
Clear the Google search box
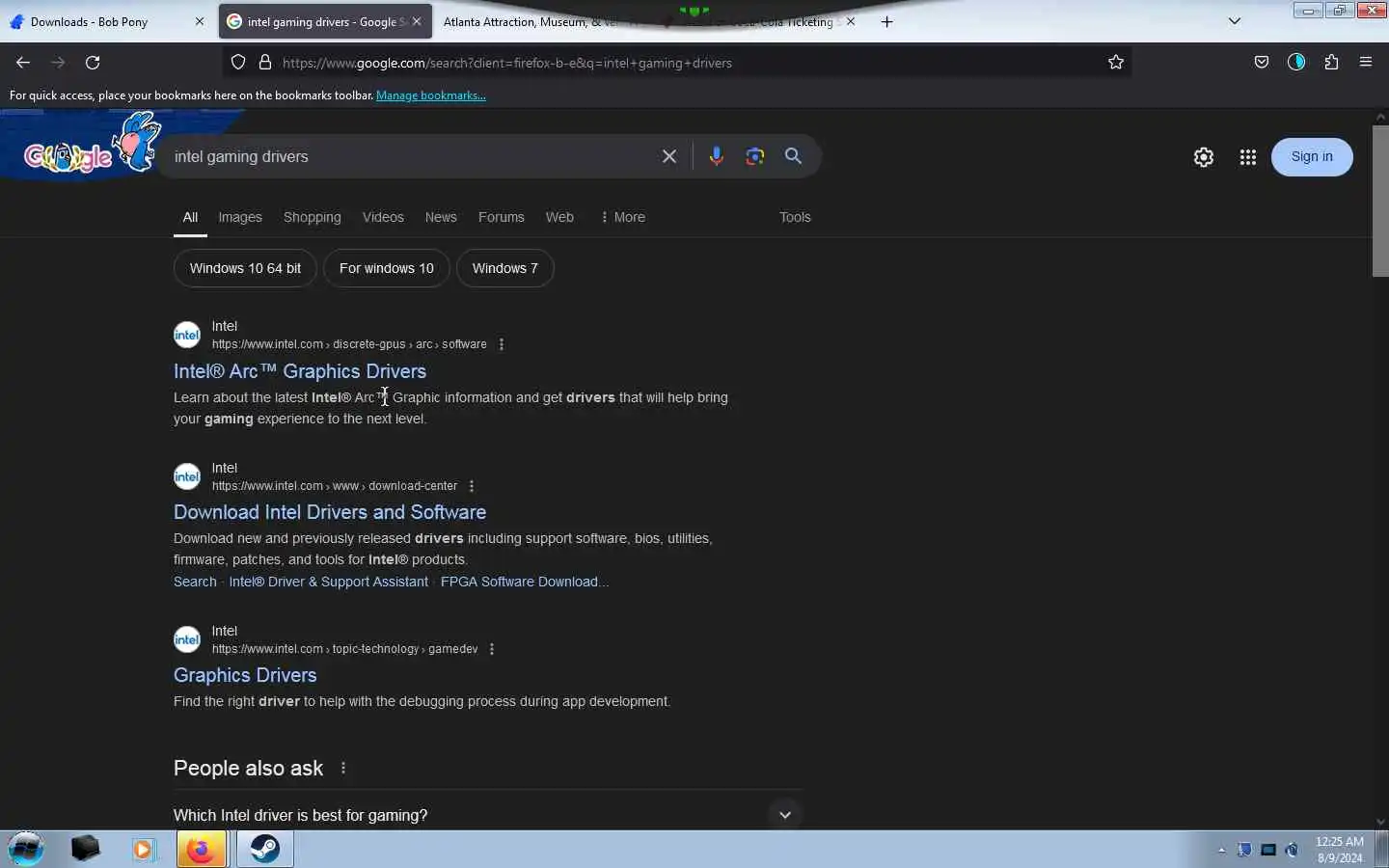coord(669,156)
